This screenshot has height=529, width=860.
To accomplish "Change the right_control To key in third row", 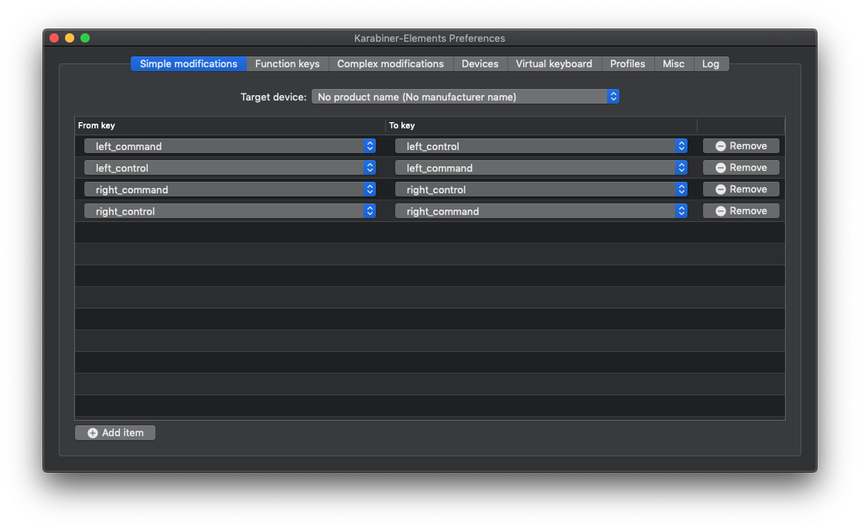I will click(x=541, y=190).
